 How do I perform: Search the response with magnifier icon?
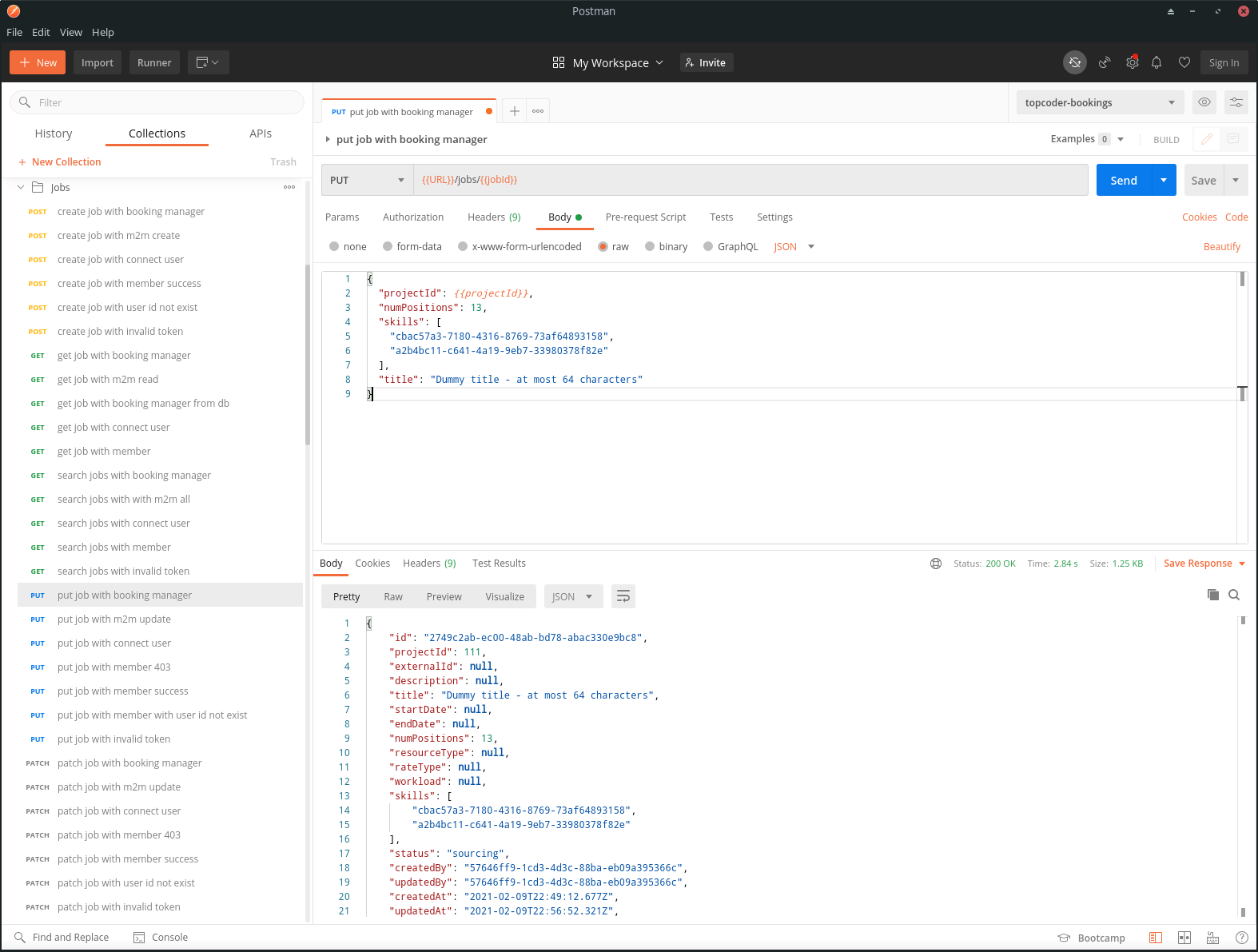tap(1234, 595)
